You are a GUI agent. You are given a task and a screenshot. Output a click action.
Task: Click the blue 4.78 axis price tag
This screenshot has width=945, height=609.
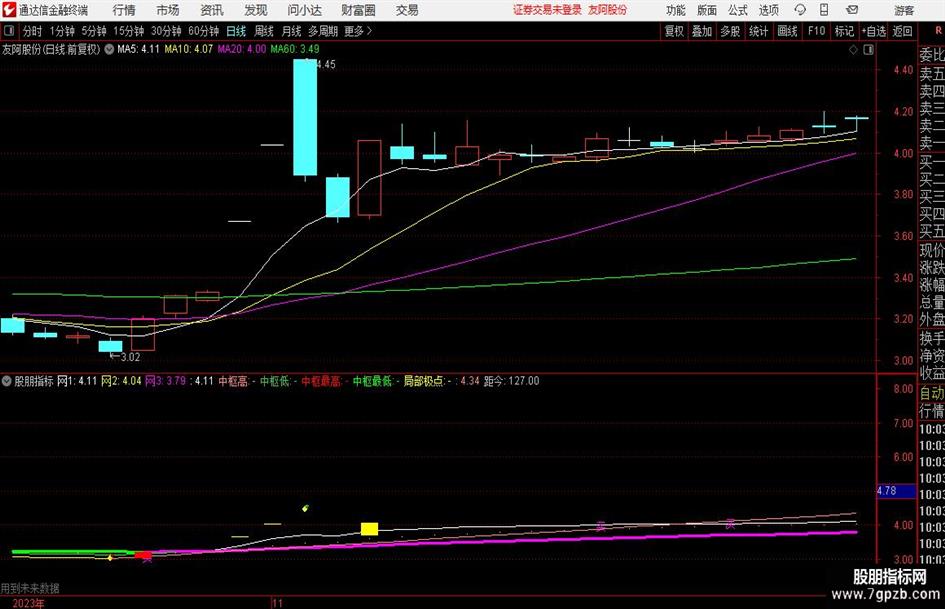coord(896,491)
